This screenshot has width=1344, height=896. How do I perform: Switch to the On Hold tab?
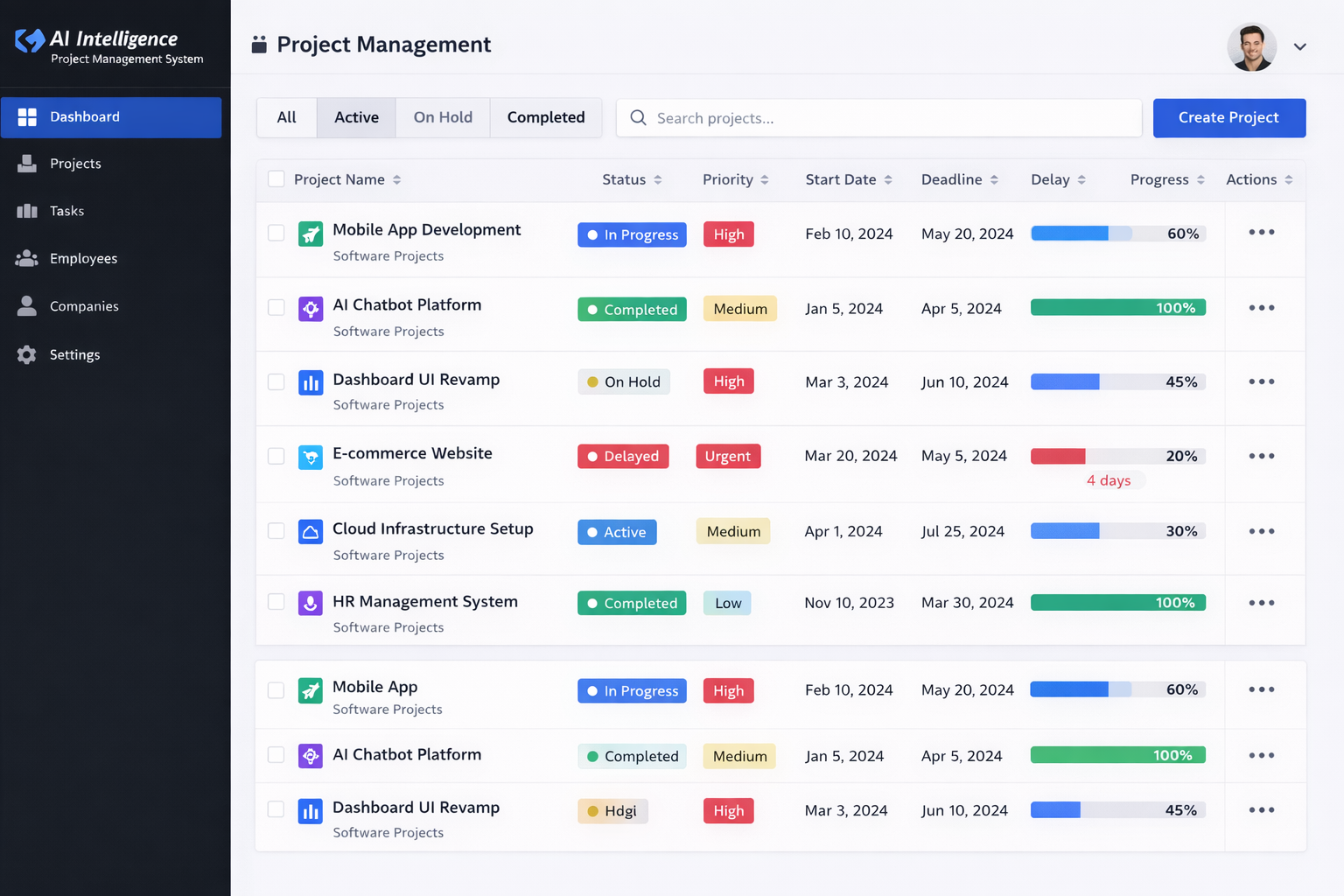tap(443, 117)
